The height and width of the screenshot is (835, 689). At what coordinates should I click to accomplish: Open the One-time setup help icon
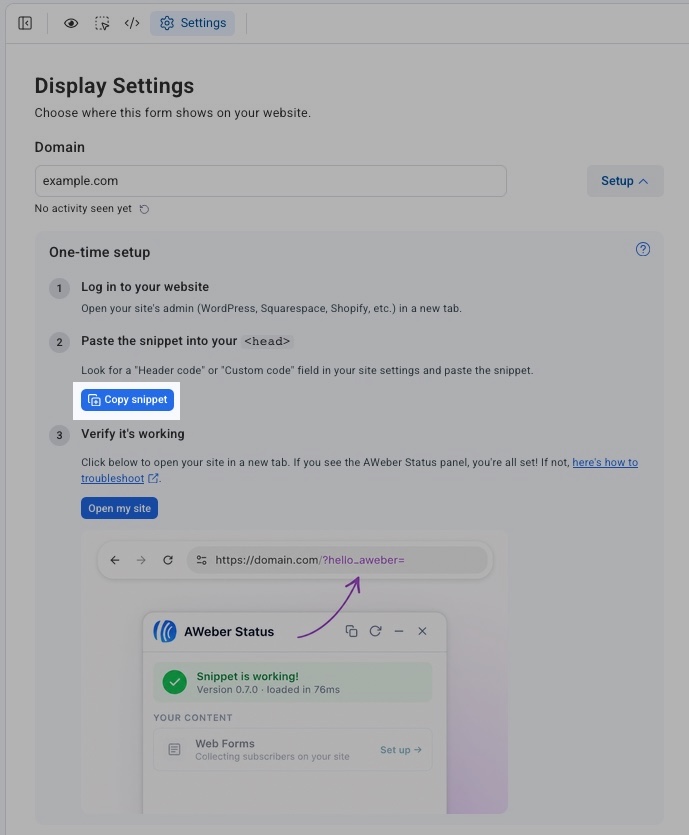click(x=643, y=249)
